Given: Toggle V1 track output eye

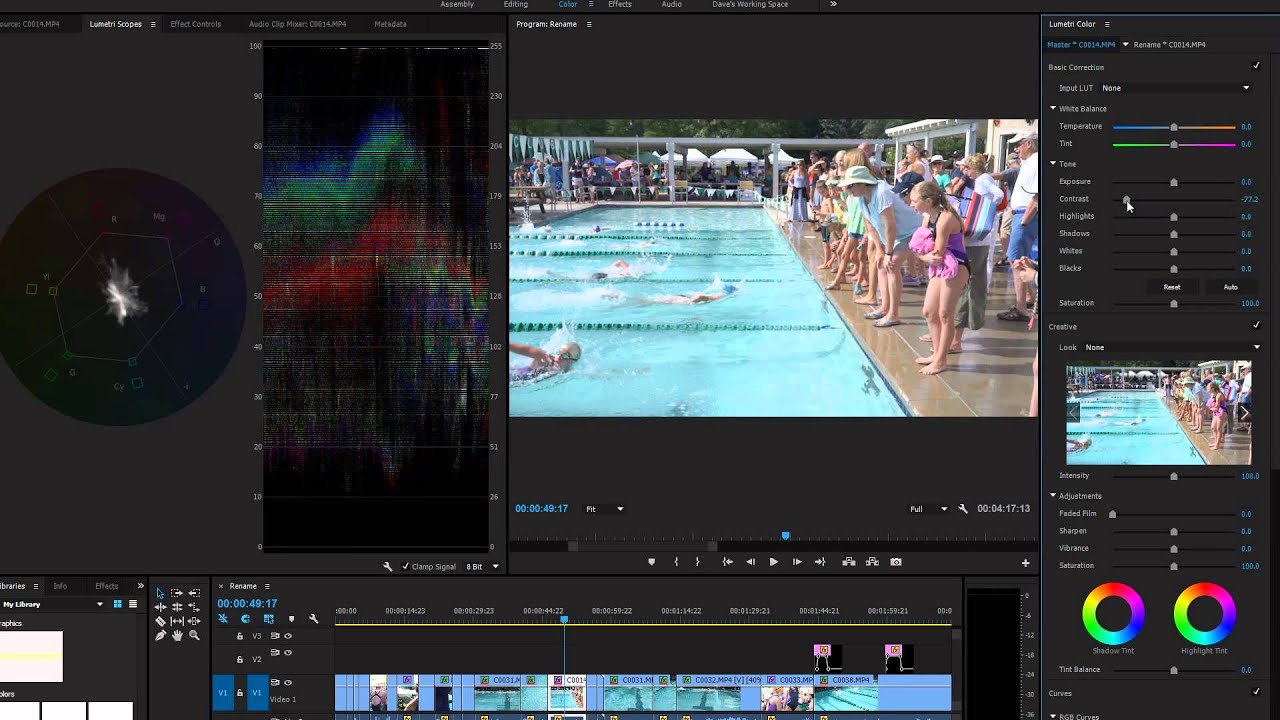Looking at the screenshot, I should [288, 683].
